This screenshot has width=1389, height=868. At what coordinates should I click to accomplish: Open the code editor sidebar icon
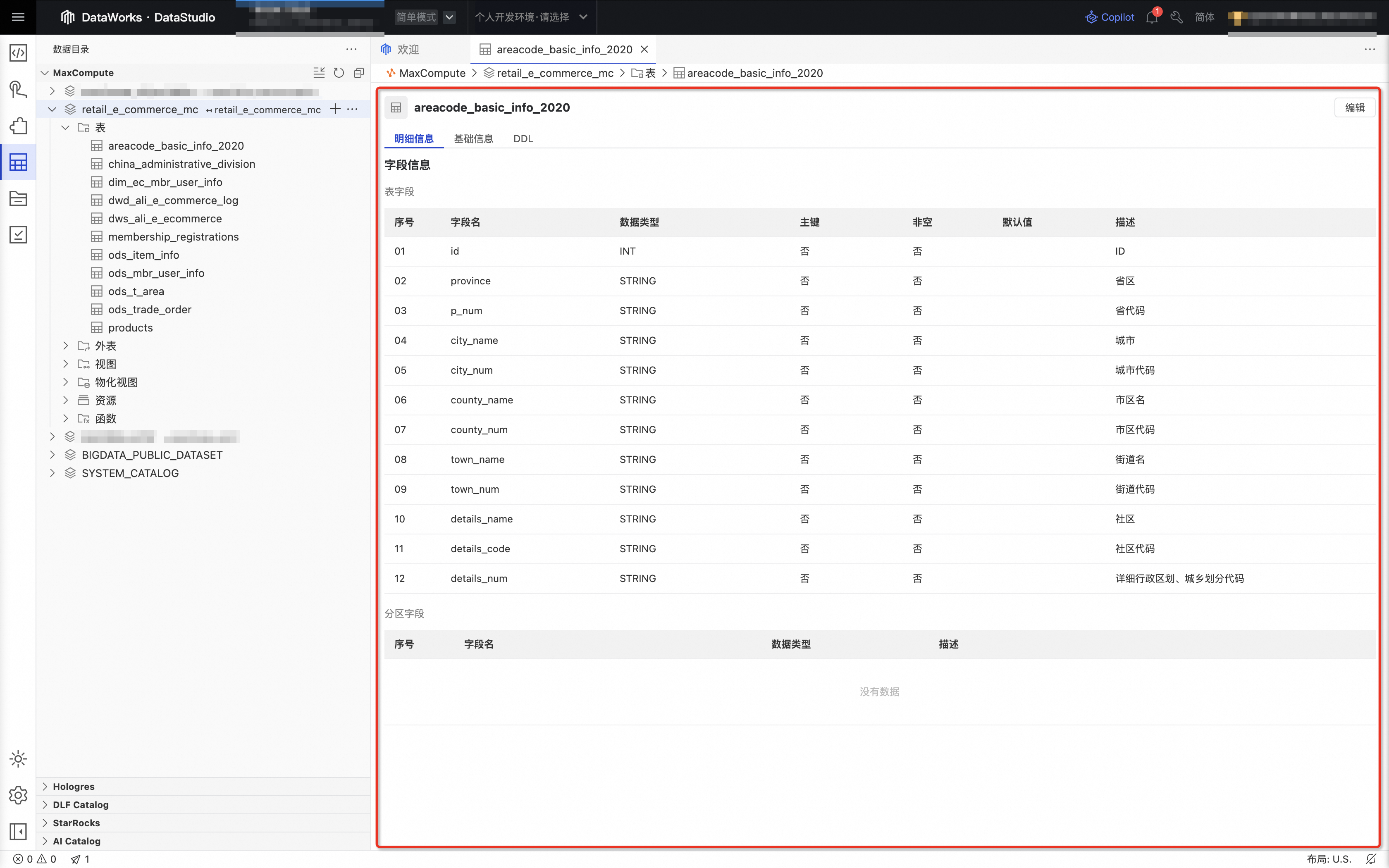click(18, 53)
